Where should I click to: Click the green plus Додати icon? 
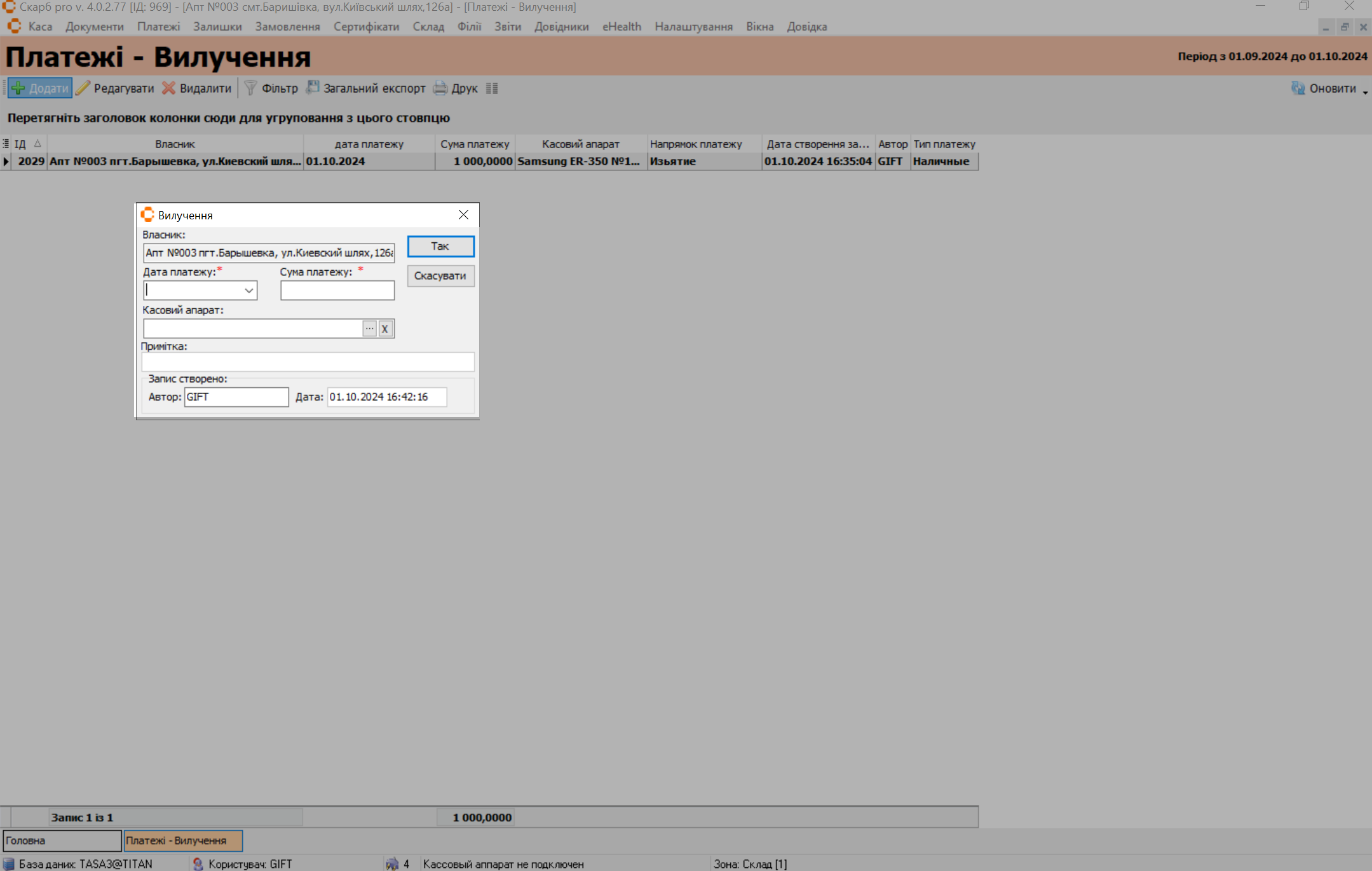(19, 88)
